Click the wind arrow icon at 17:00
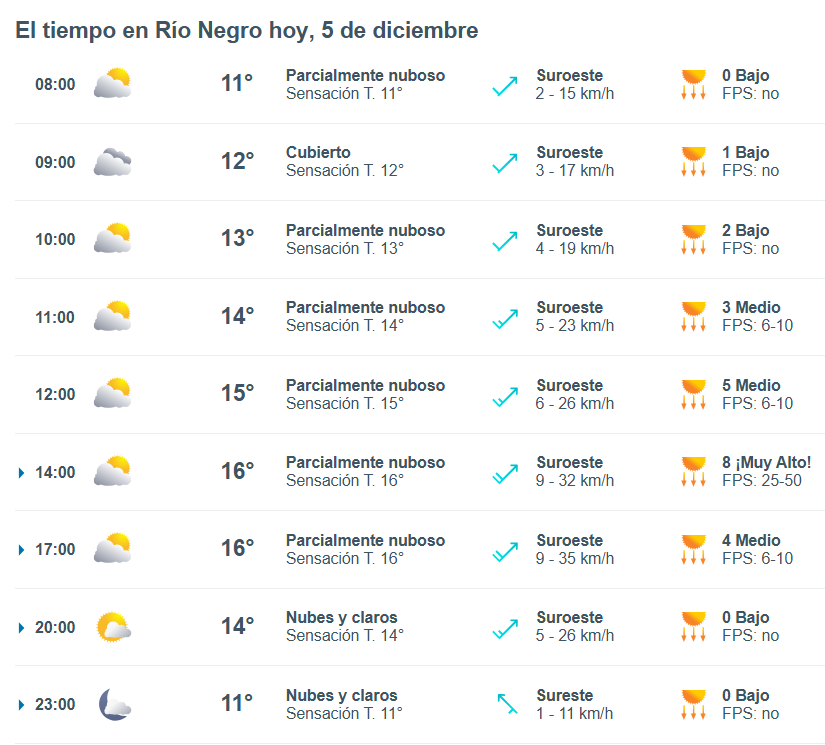 click(505, 550)
